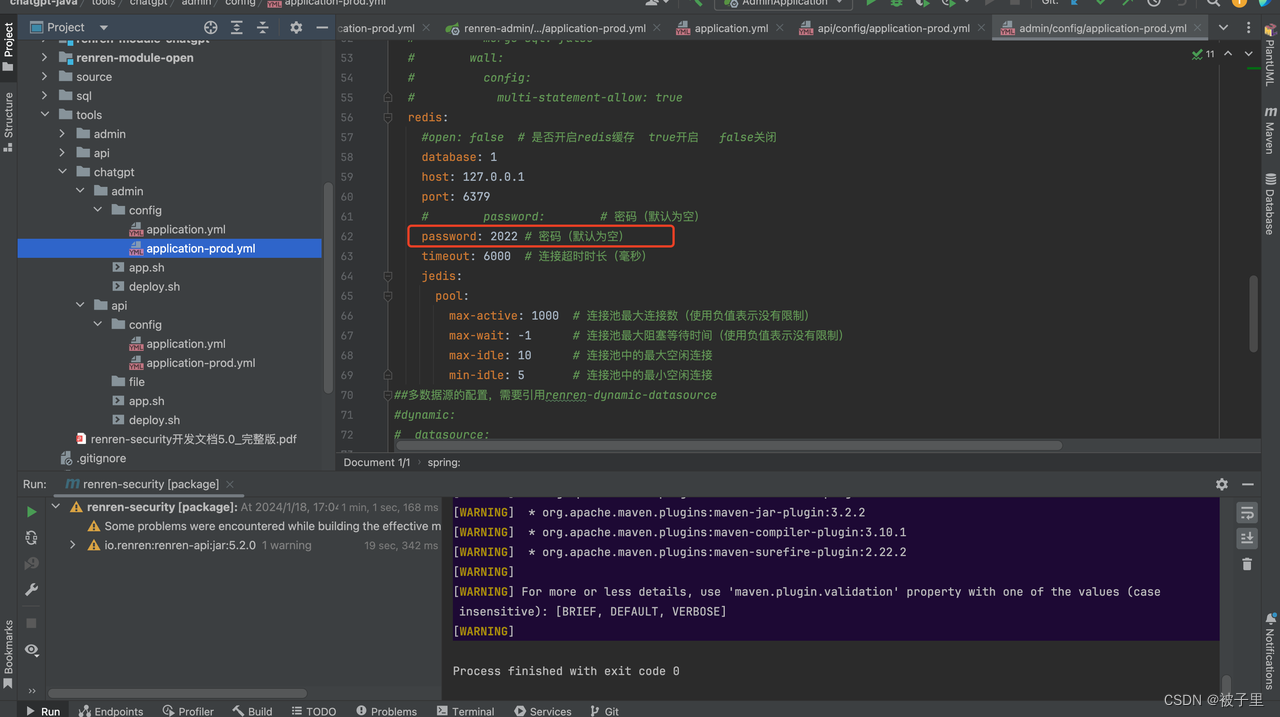This screenshot has width=1280, height=717.
Task: Select opened file locator in Project panel
Action: (210, 28)
